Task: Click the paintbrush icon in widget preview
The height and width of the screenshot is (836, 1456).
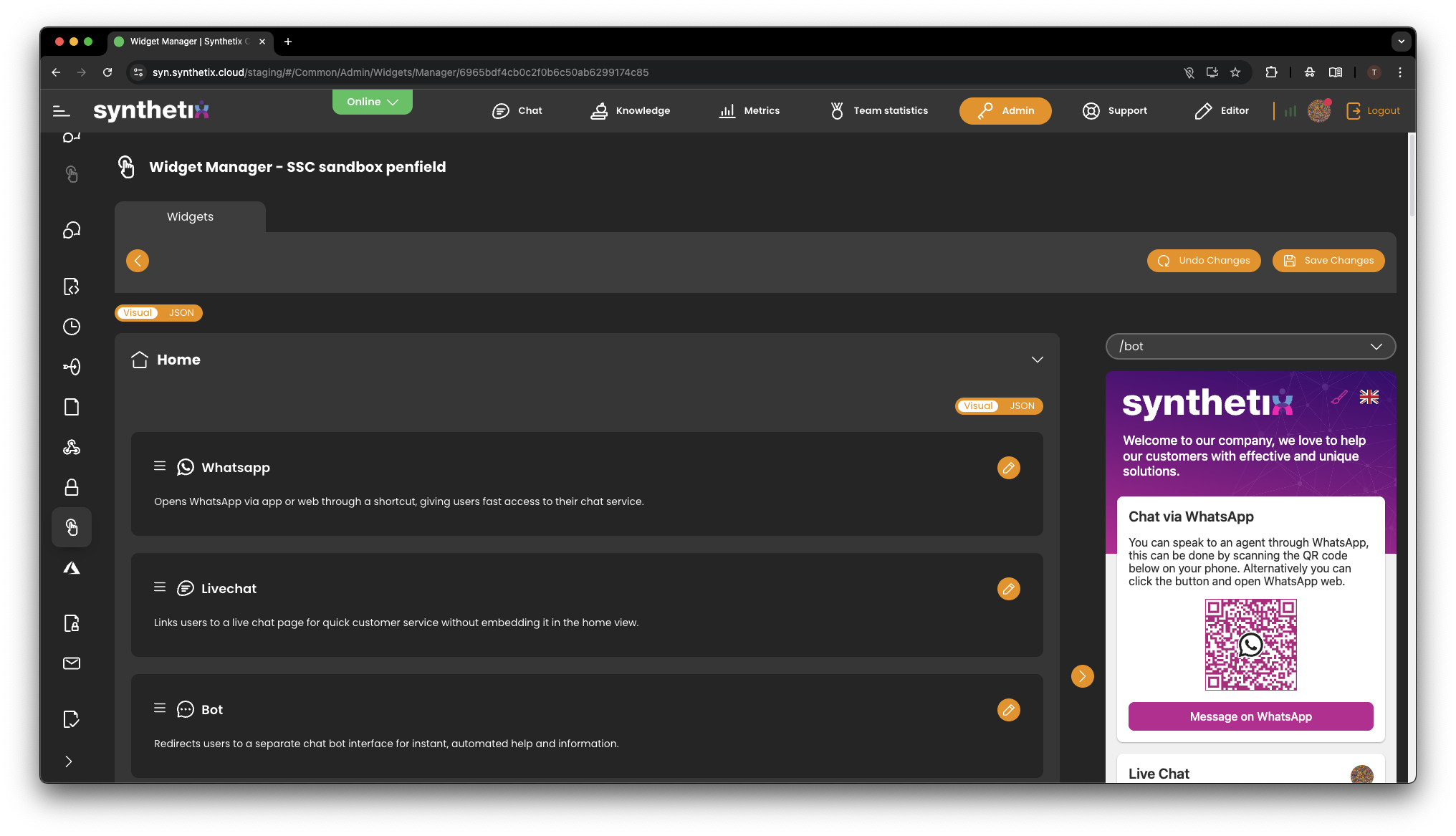Action: [1338, 397]
